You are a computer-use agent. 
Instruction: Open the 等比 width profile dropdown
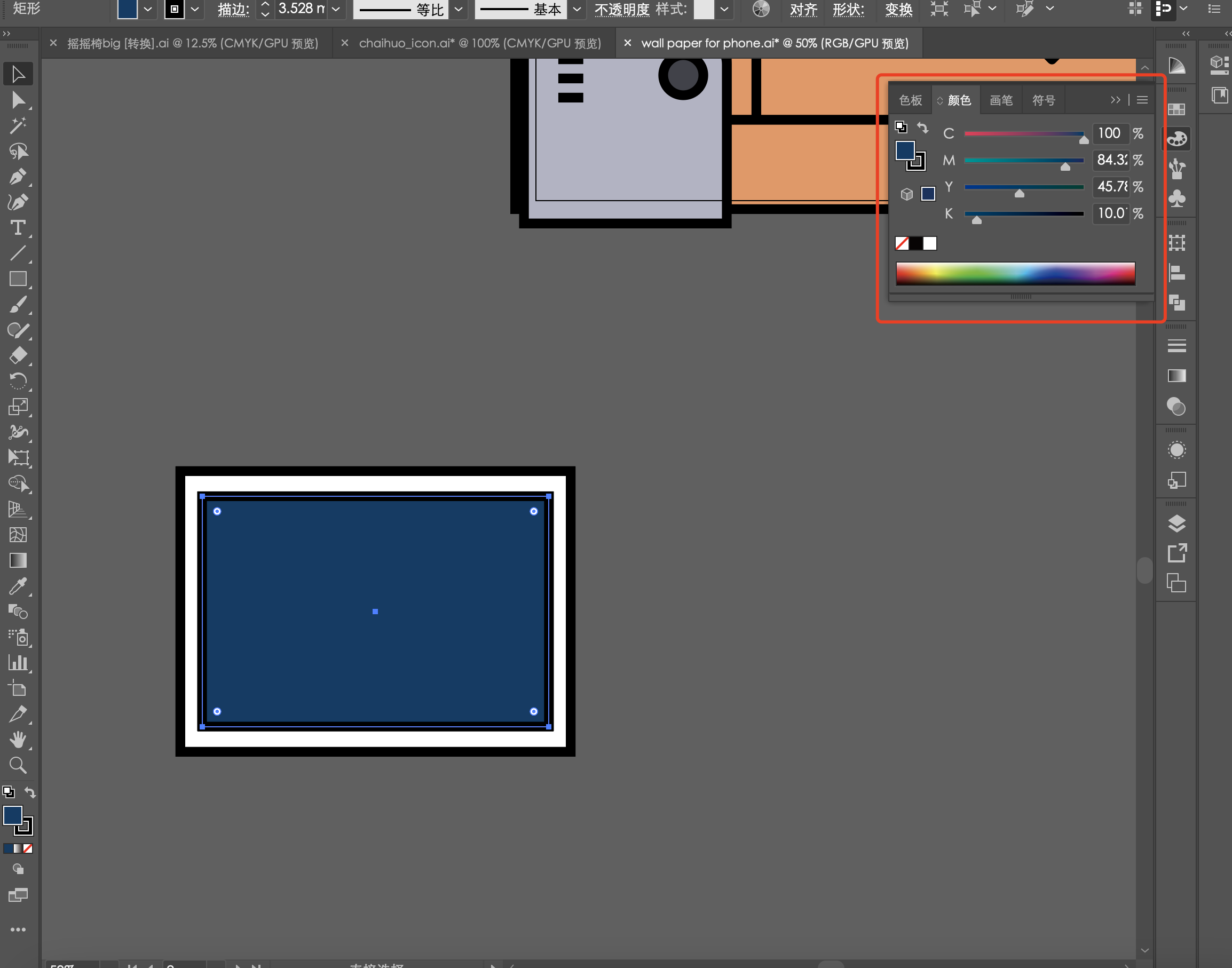[459, 9]
